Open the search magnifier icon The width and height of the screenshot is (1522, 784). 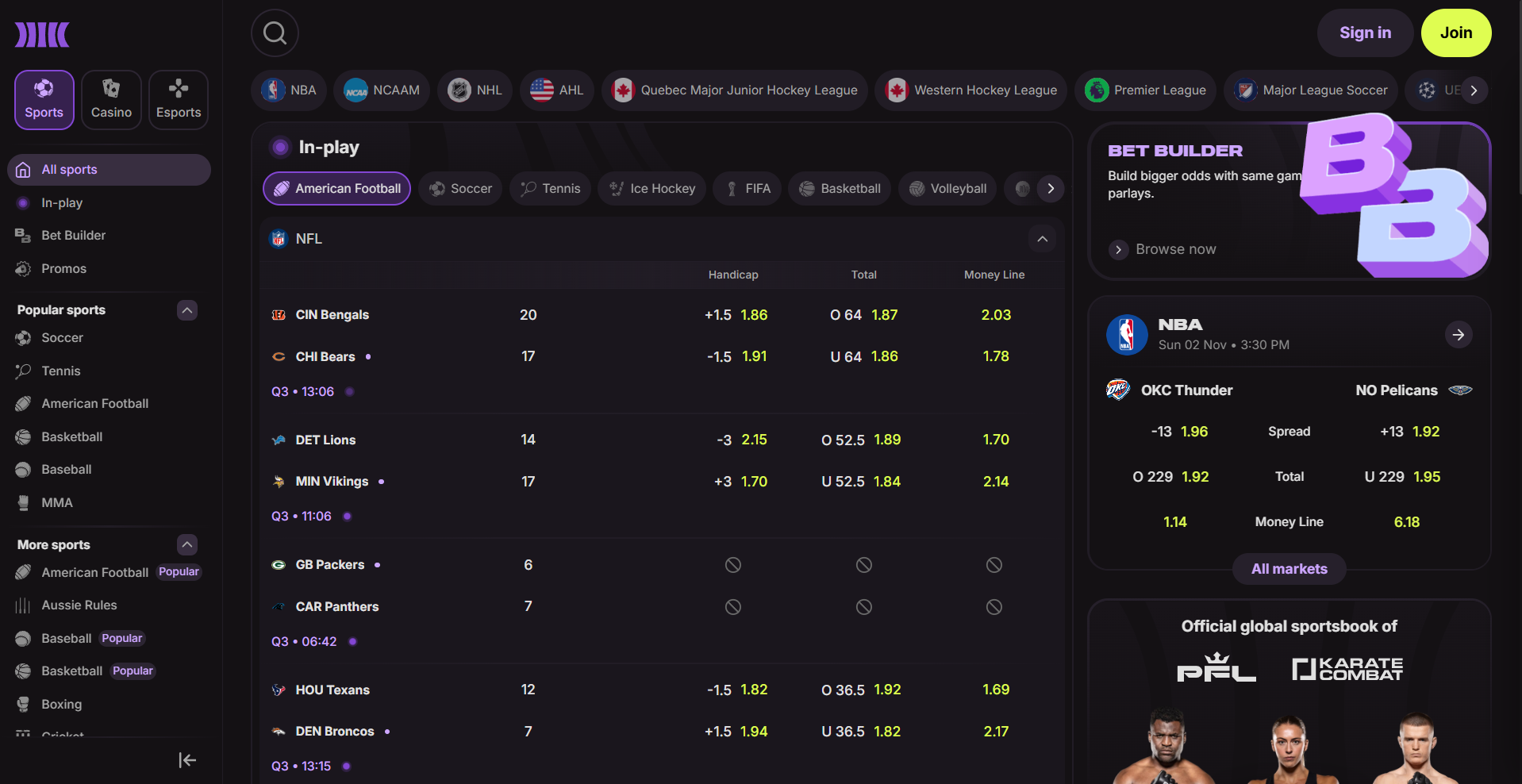[275, 33]
